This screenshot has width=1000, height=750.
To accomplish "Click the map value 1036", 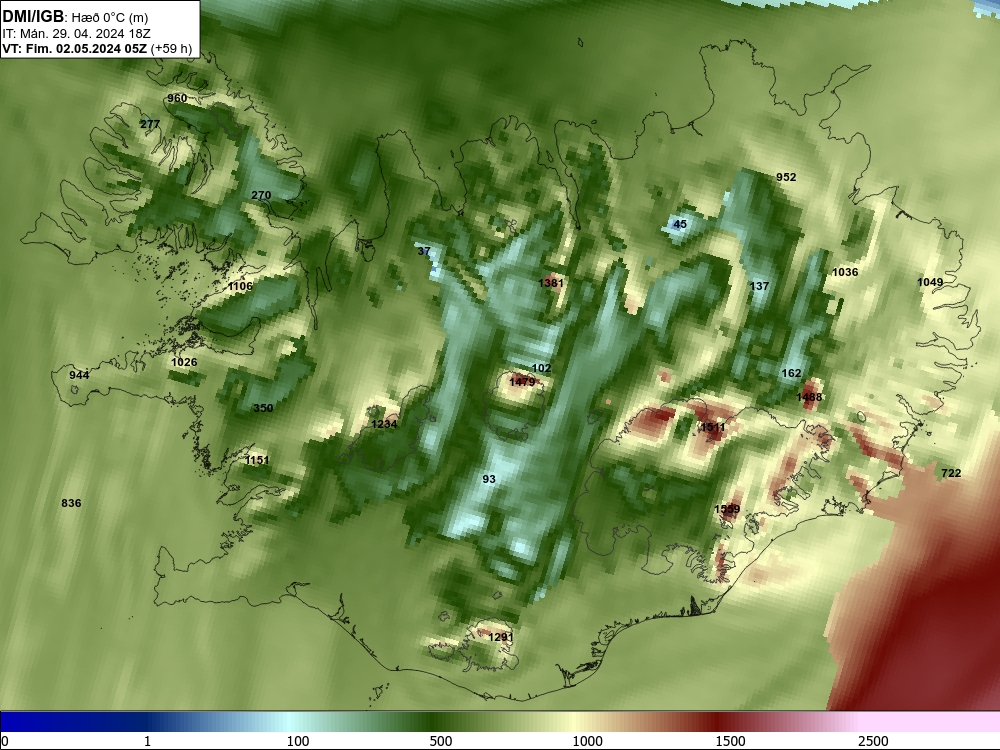I will click(845, 272).
